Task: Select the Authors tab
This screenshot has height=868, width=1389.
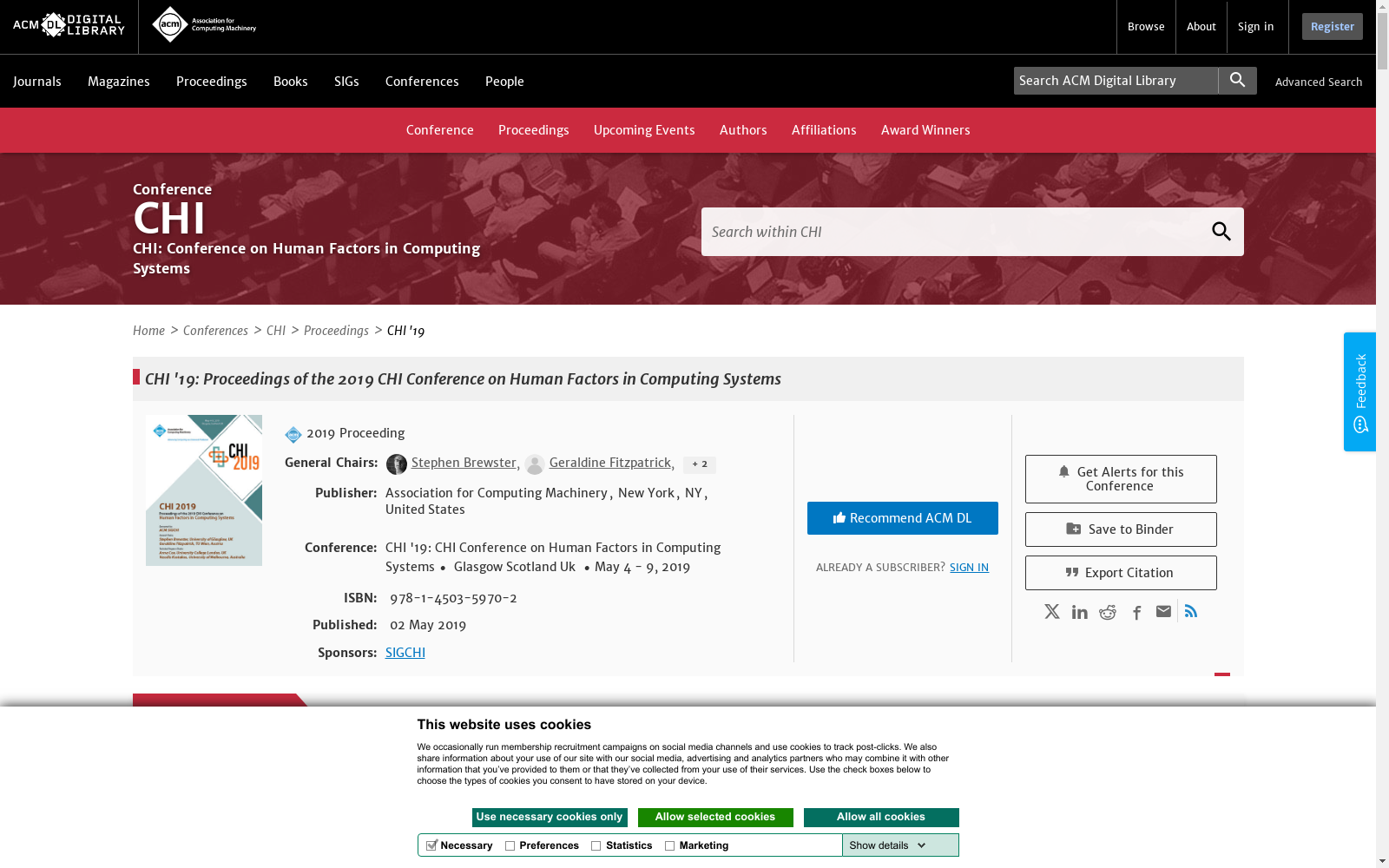Action: 743,130
